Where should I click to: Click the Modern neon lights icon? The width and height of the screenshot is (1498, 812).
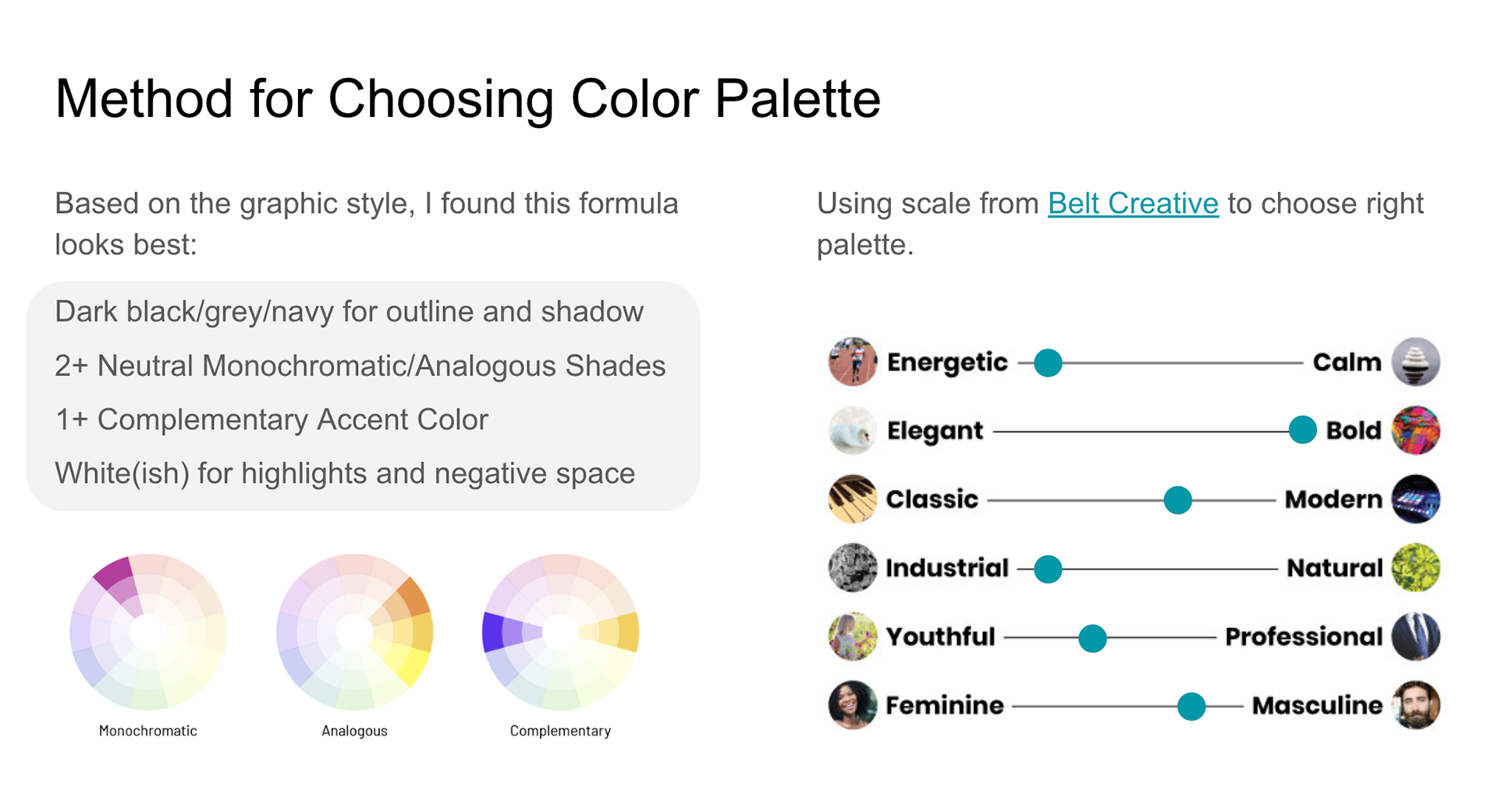pyautogui.click(x=1415, y=499)
